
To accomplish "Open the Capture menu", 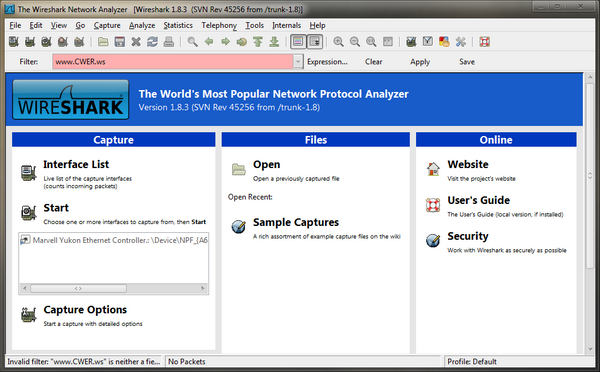I will click(107, 25).
